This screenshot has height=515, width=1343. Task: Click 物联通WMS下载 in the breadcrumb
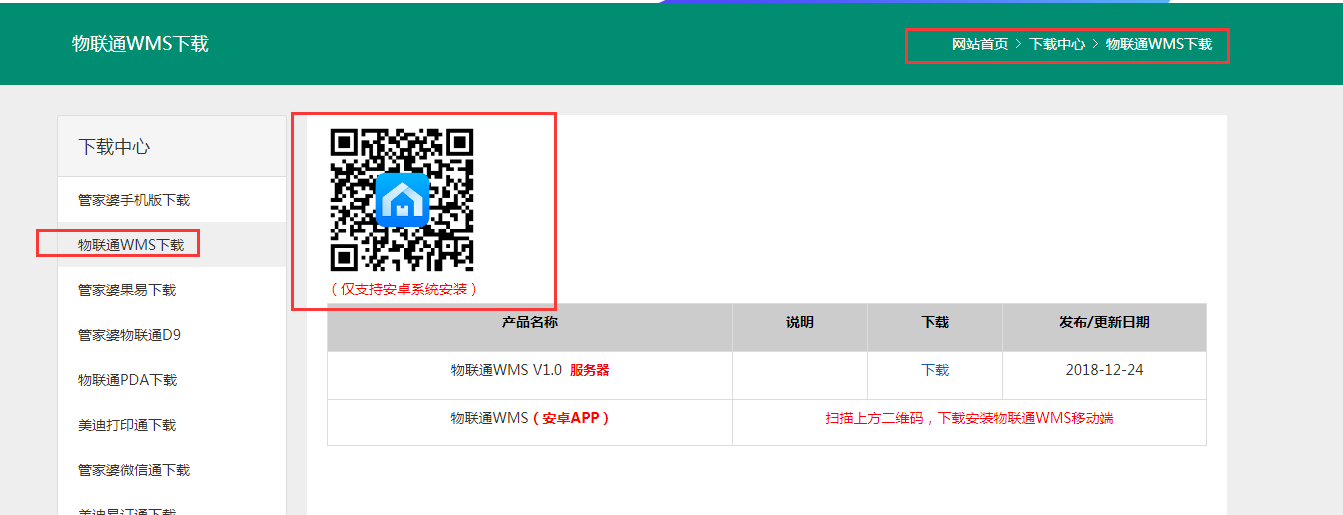[x=1159, y=44]
